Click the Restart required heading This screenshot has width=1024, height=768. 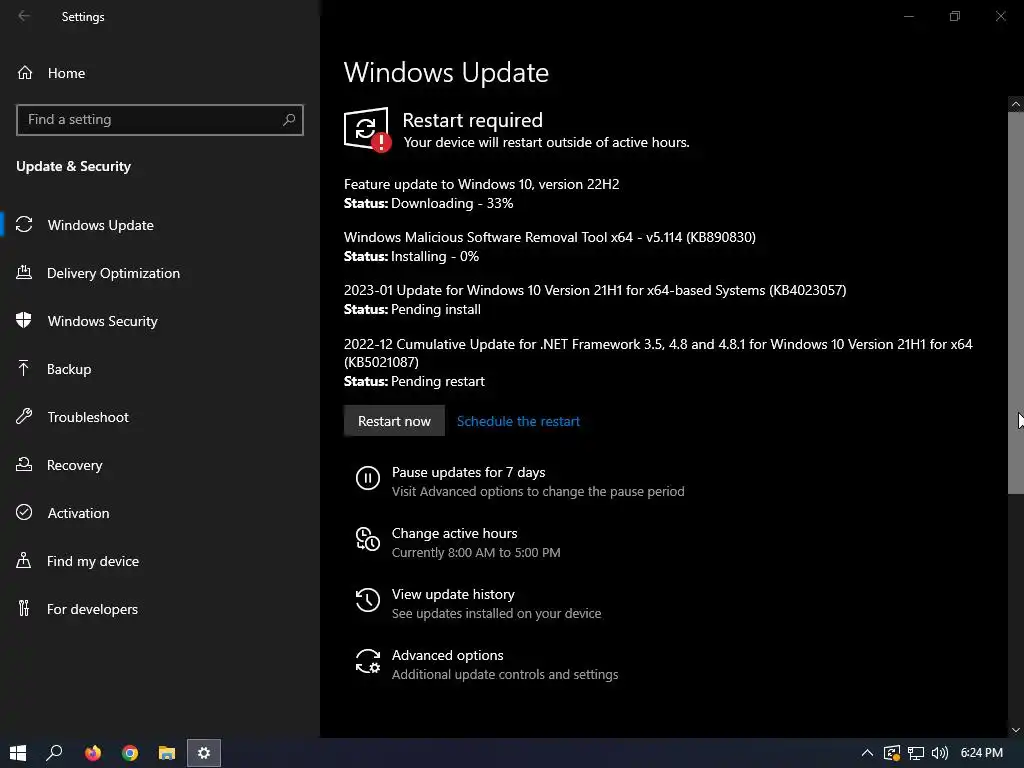click(x=472, y=120)
